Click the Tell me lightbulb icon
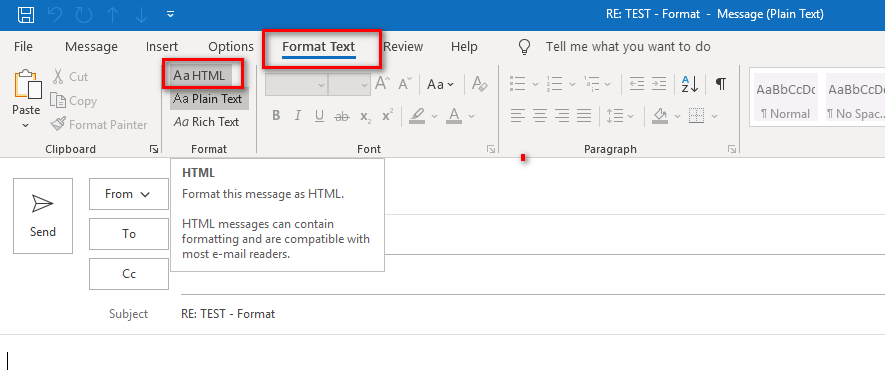 [525, 47]
